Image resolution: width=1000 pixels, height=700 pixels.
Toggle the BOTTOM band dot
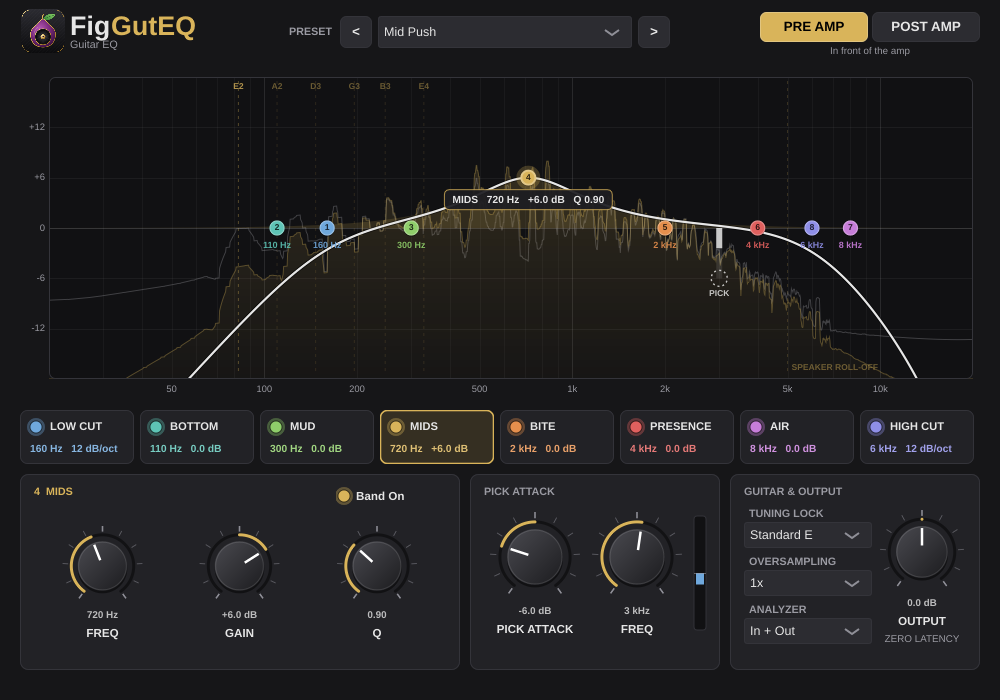[x=156, y=427]
